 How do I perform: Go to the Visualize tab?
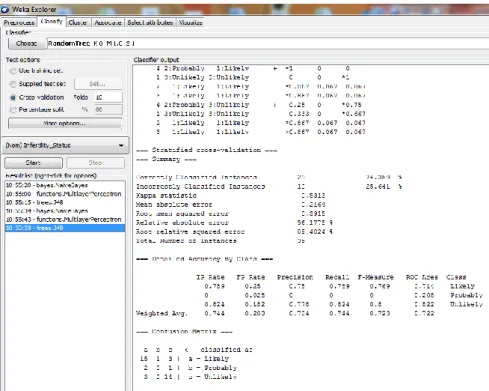(190, 23)
